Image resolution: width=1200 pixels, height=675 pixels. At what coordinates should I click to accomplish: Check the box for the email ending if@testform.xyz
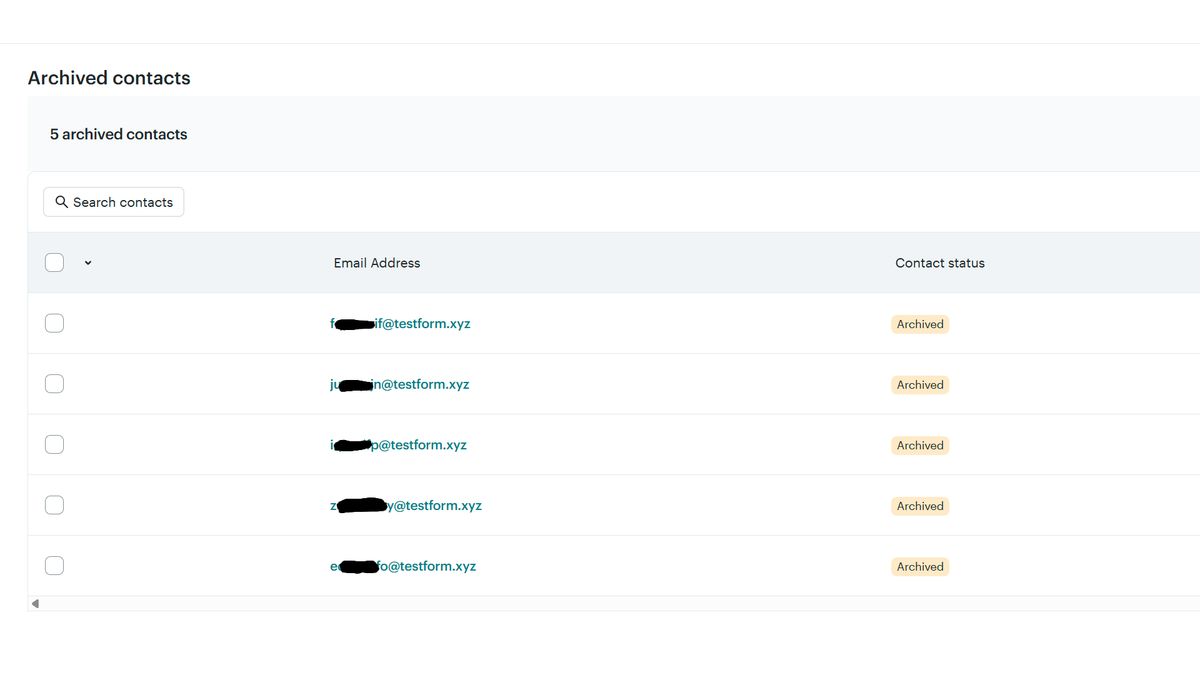[55, 323]
